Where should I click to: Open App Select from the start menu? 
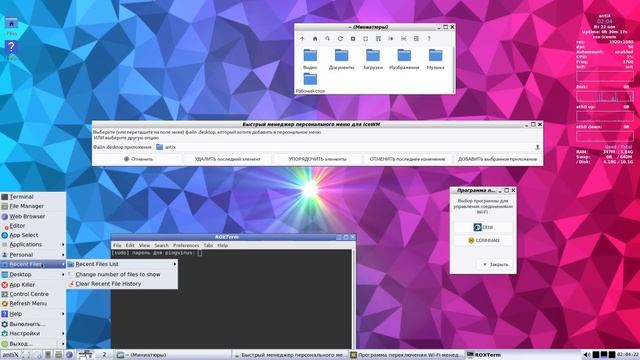33,235
